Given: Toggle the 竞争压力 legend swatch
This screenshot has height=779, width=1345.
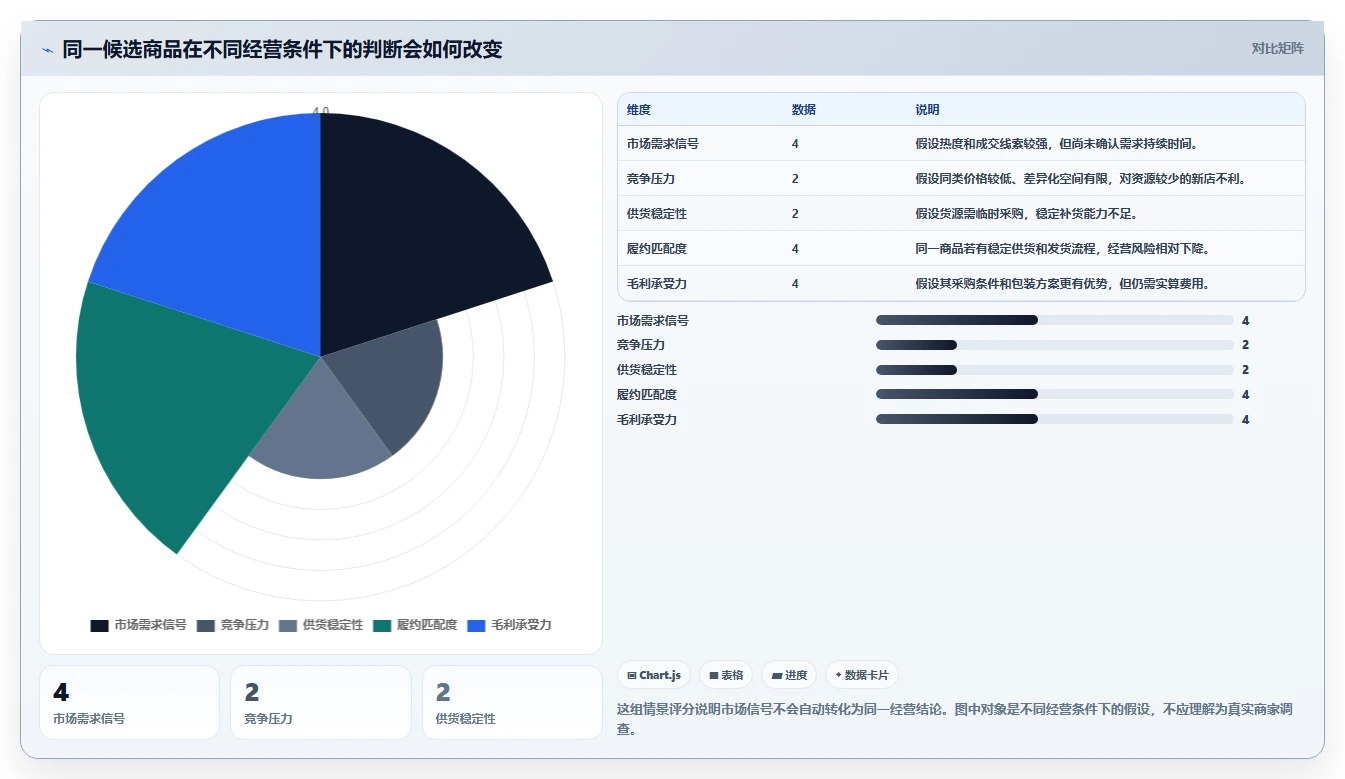Looking at the screenshot, I should coord(206,625).
